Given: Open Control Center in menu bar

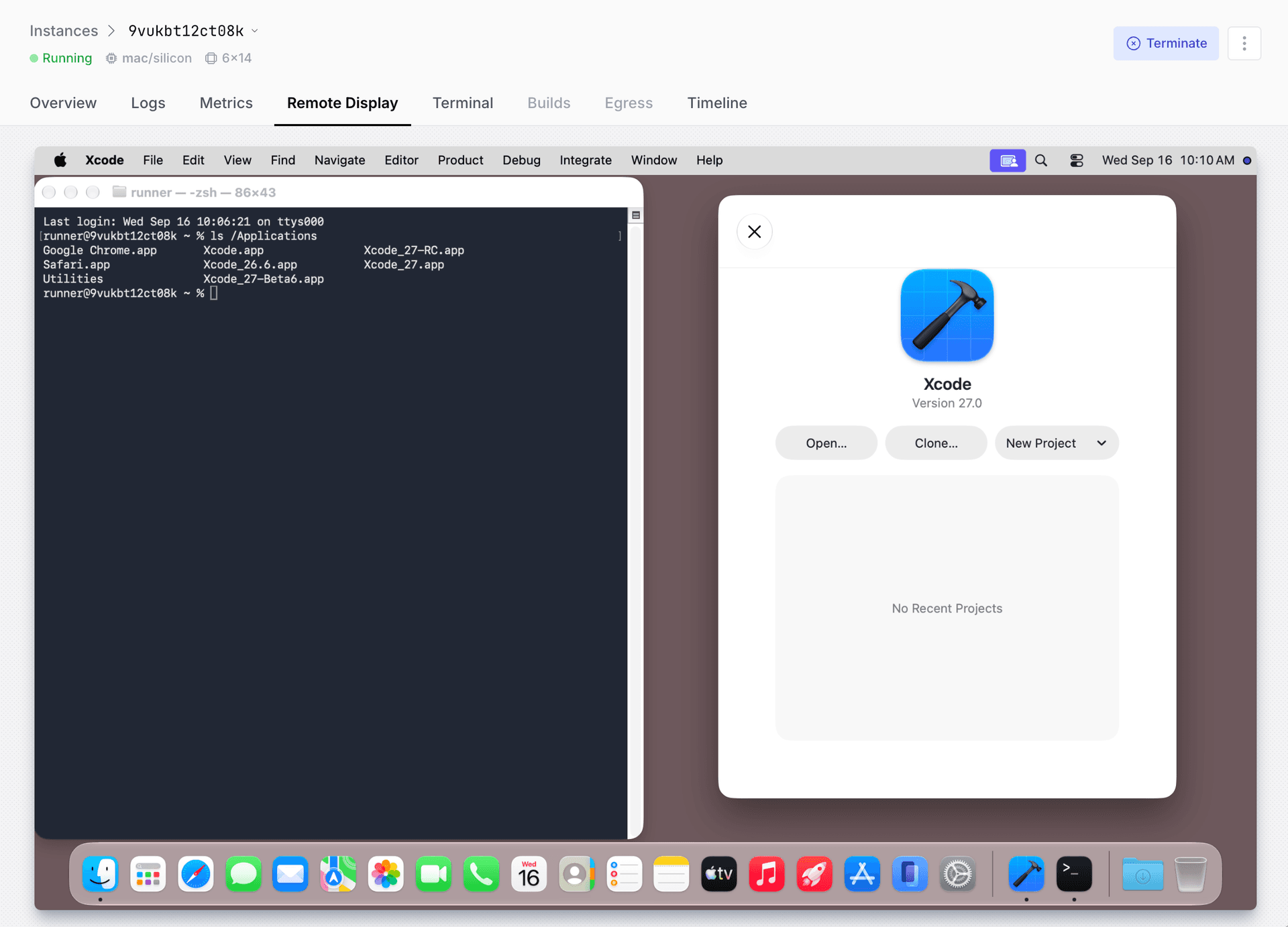Looking at the screenshot, I should pos(1077,160).
